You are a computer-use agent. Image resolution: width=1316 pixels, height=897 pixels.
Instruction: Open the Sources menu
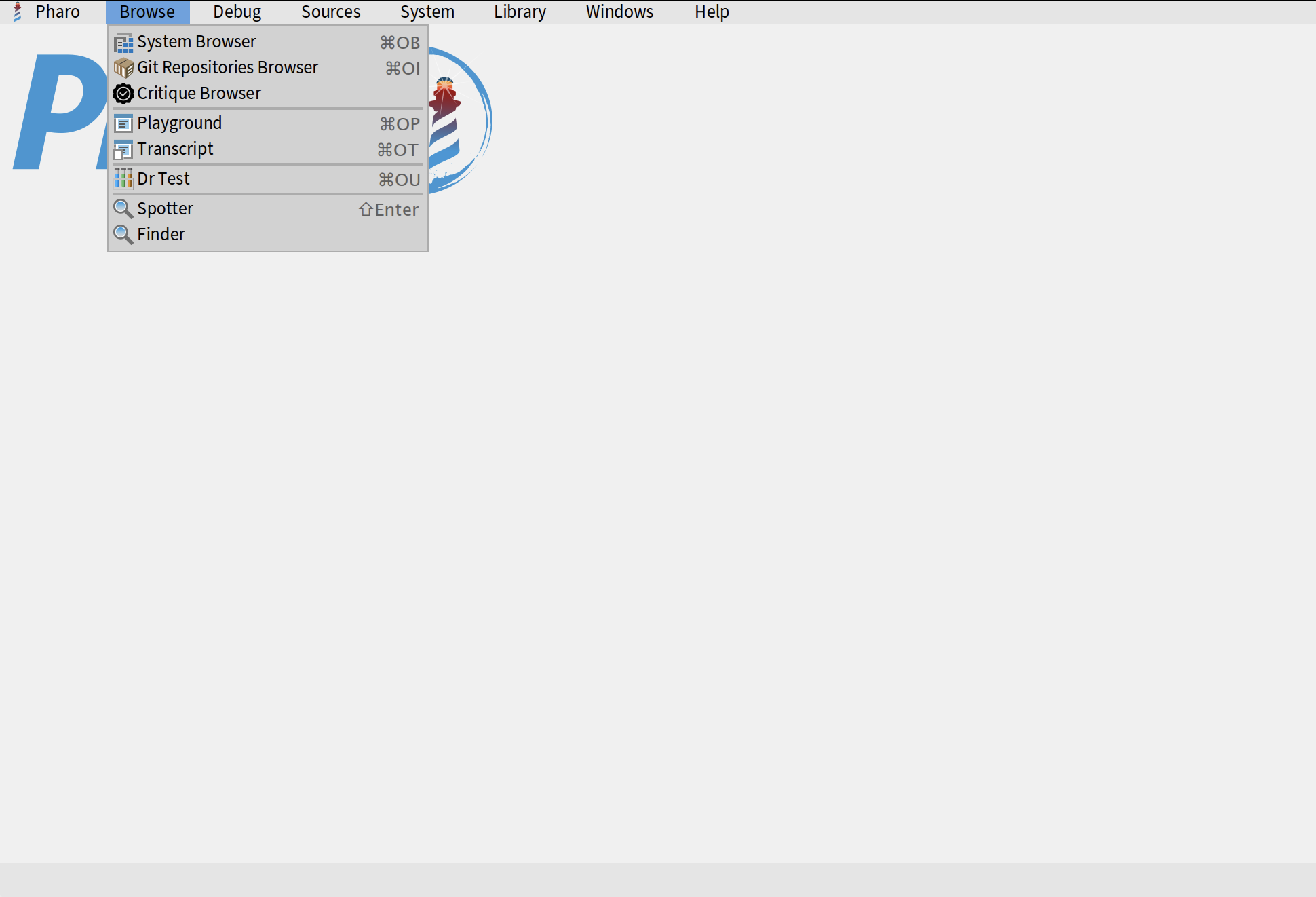pyautogui.click(x=330, y=12)
